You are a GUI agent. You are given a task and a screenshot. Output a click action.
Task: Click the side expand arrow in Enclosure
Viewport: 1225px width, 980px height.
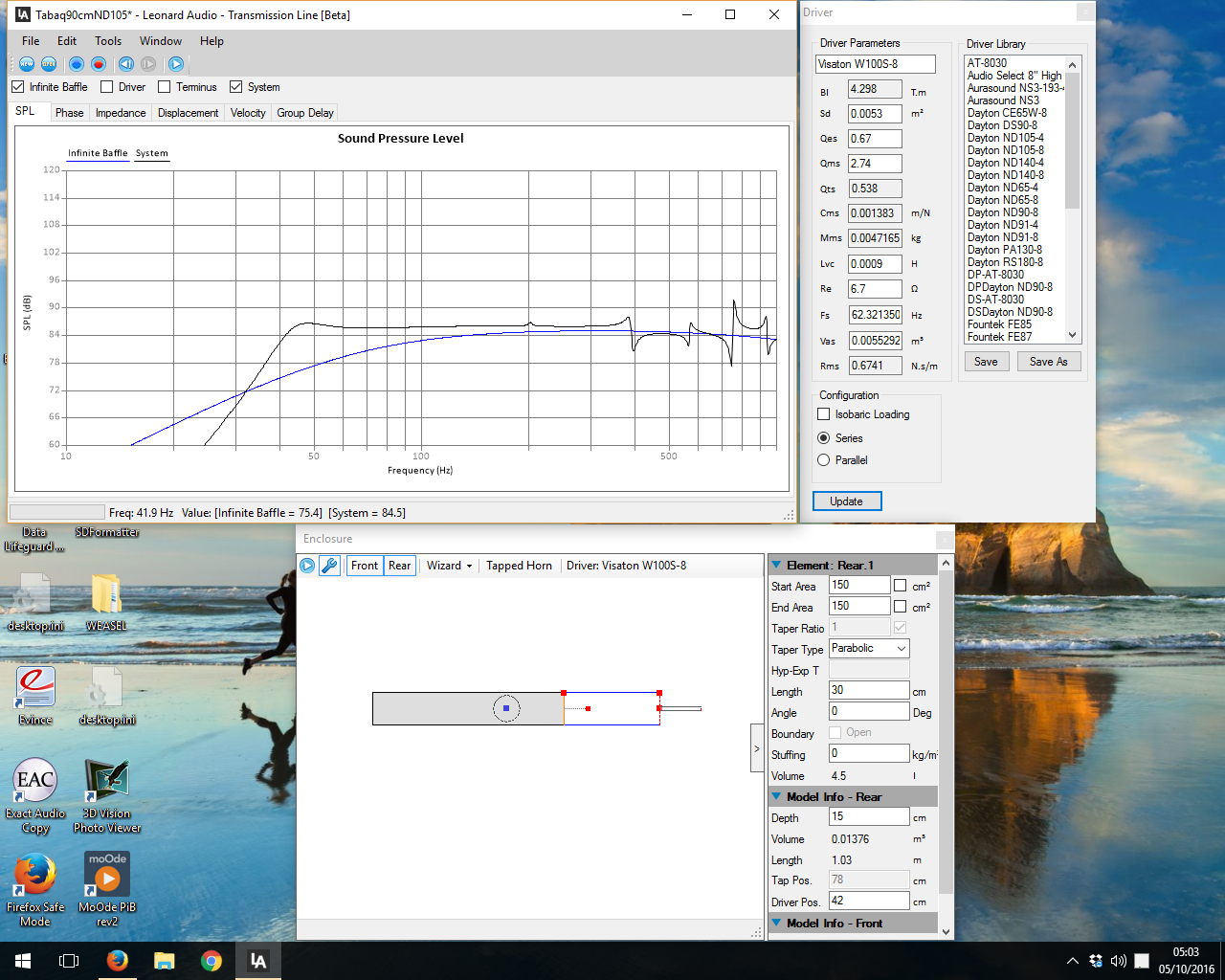(x=756, y=748)
